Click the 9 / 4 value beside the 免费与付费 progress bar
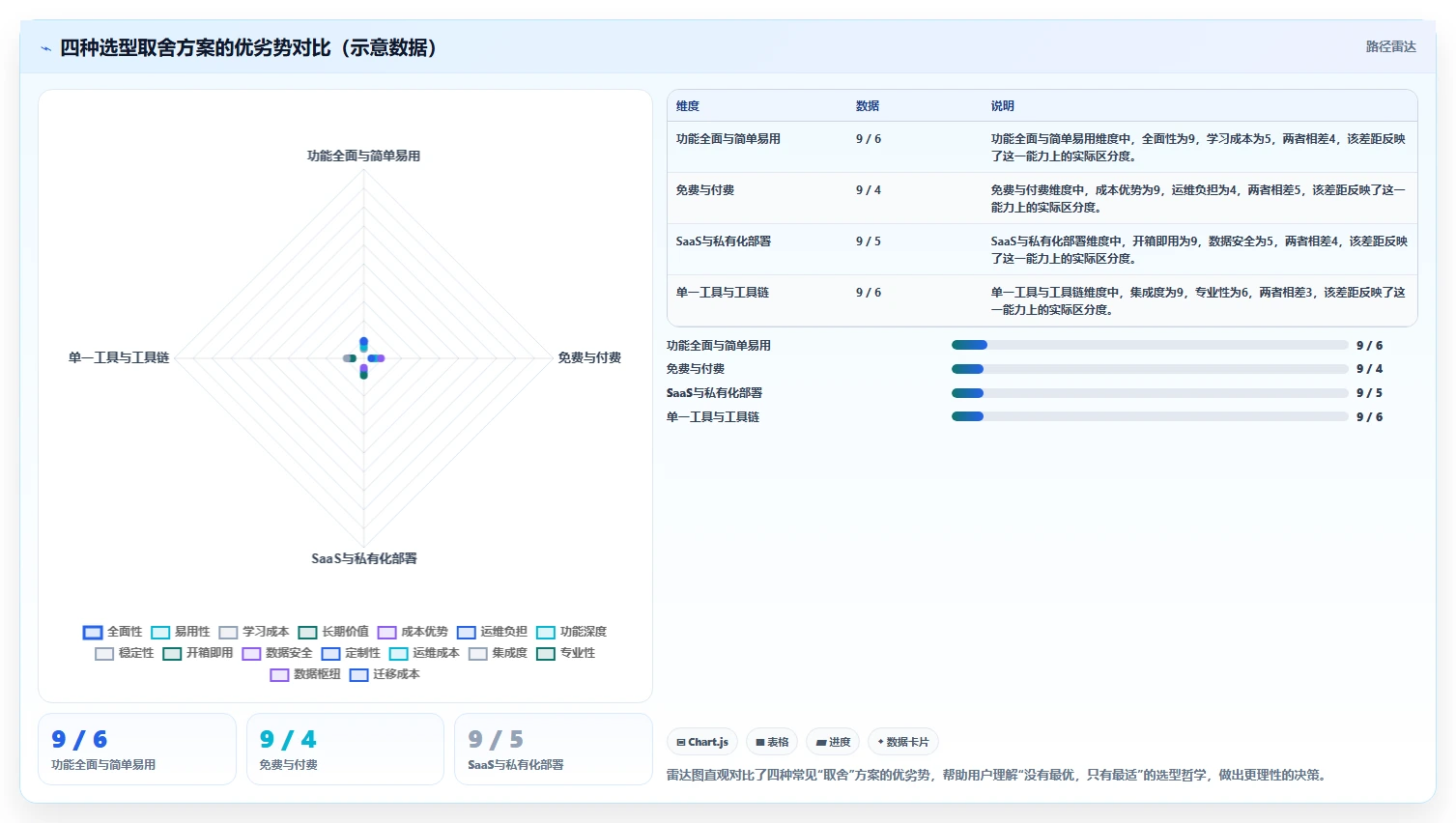 1369,369
